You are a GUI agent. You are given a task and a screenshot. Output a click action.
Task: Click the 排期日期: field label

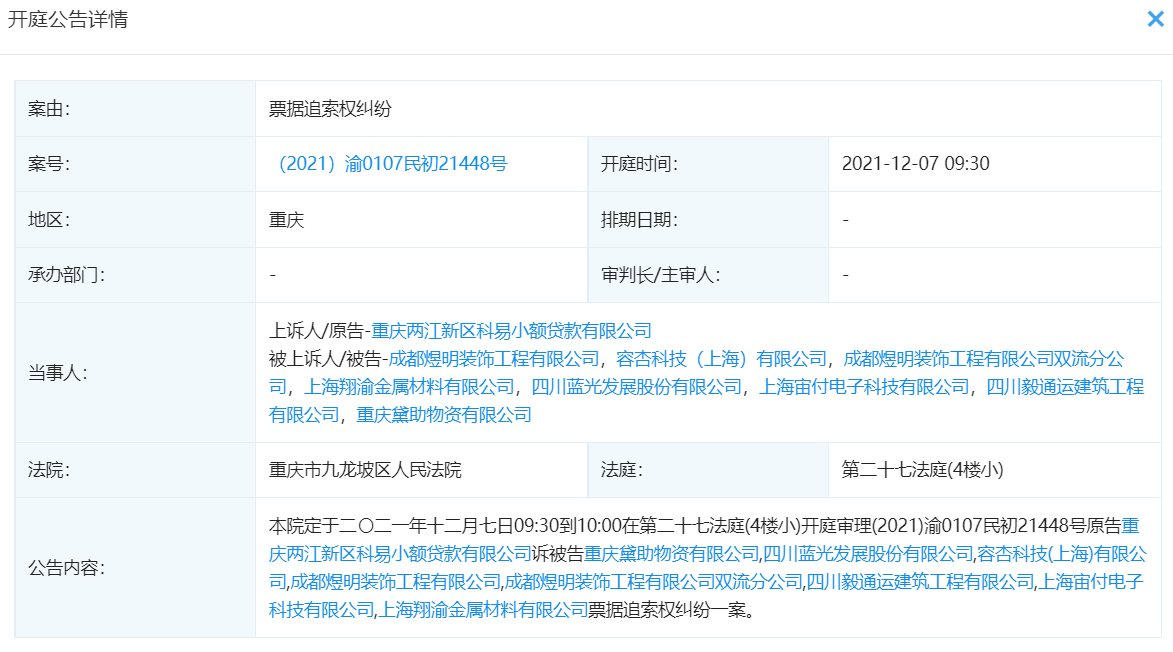pos(640,220)
